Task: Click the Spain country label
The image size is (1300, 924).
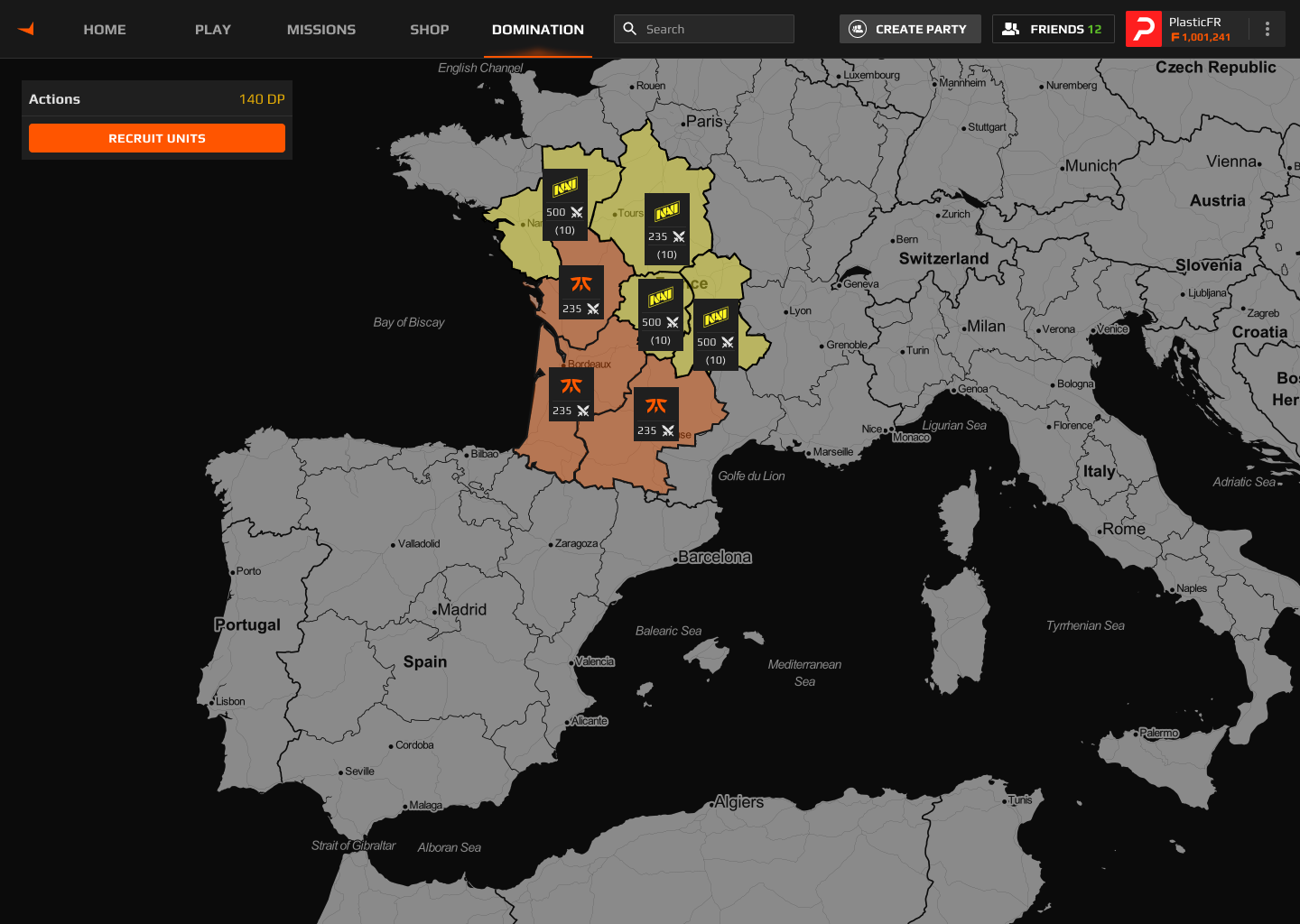Action: point(425,661)
